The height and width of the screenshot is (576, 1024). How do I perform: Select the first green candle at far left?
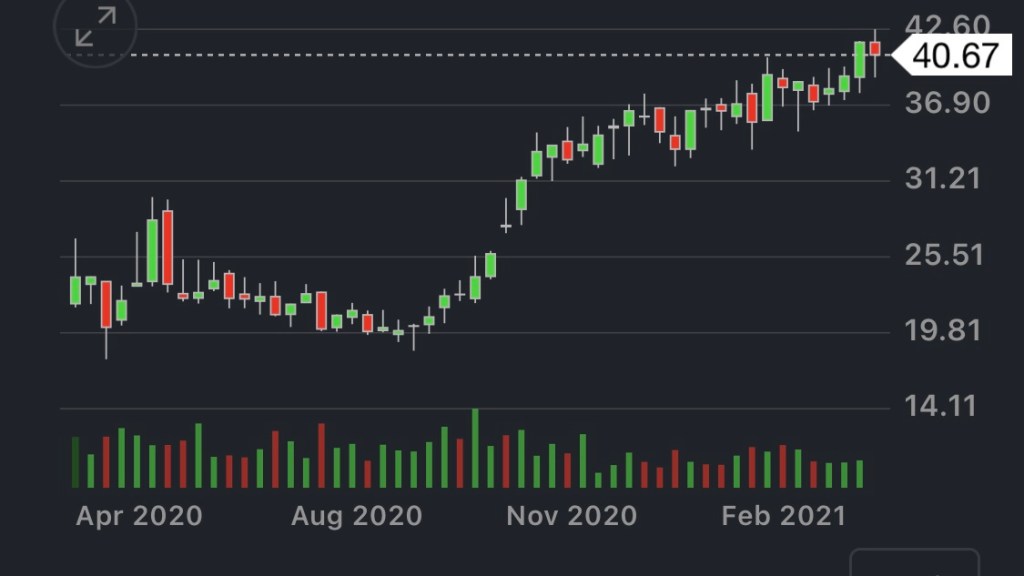(x=75, y=290)
